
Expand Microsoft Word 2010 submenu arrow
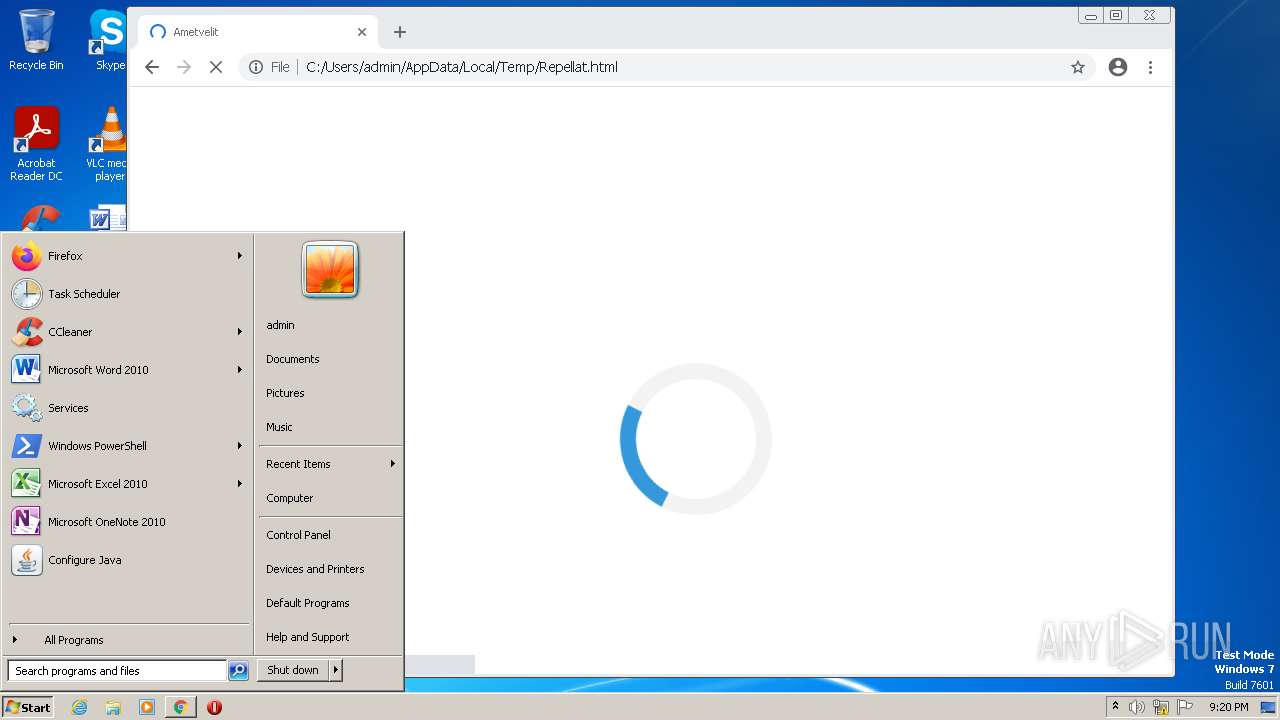[240, 370]
